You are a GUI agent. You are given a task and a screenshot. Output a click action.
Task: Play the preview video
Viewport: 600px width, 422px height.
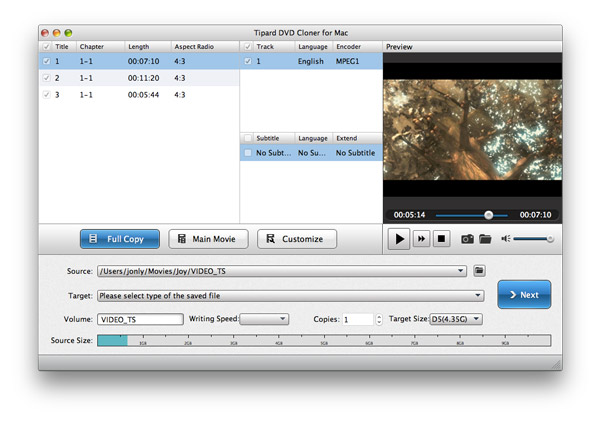tap(399, 239)
